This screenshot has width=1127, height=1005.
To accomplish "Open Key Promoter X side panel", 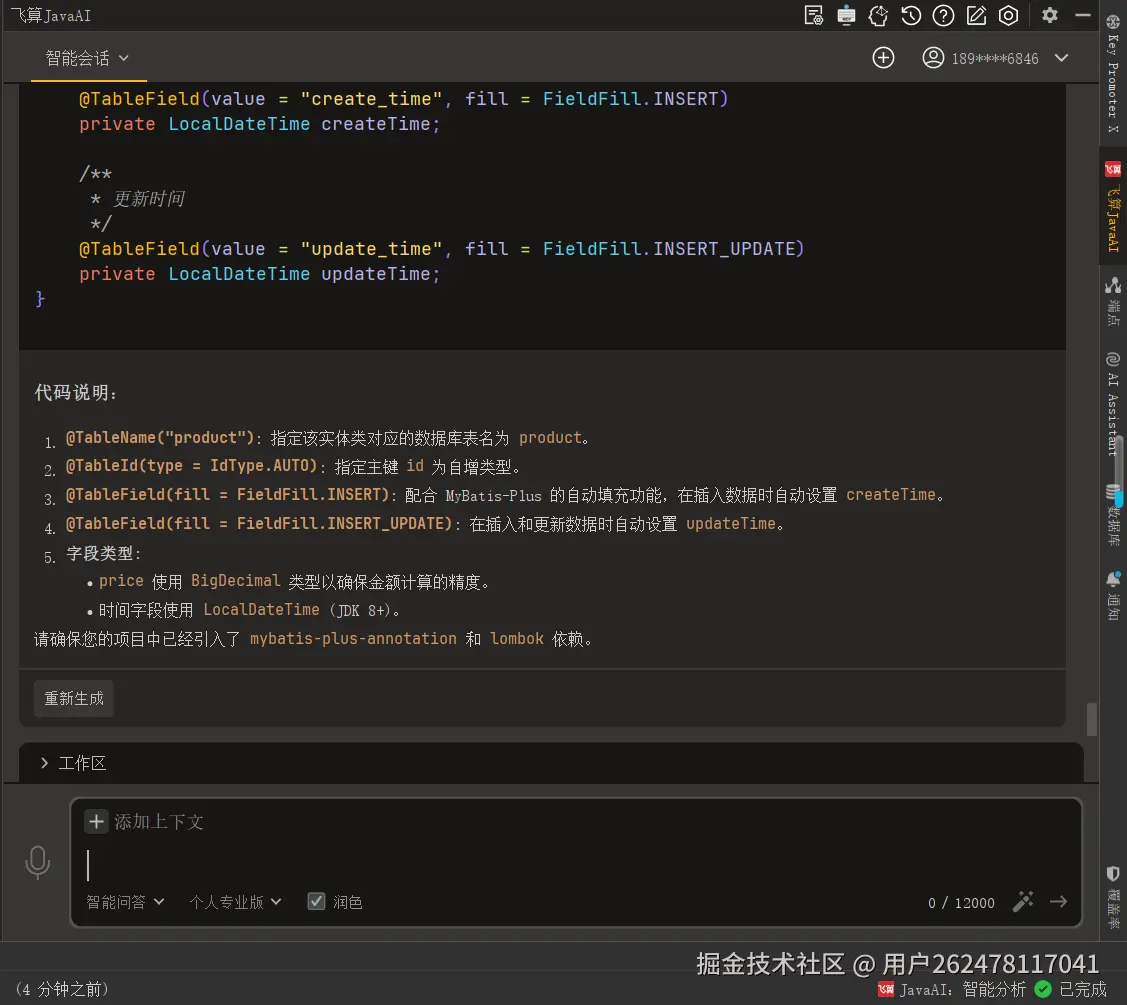I will 1113,73.
